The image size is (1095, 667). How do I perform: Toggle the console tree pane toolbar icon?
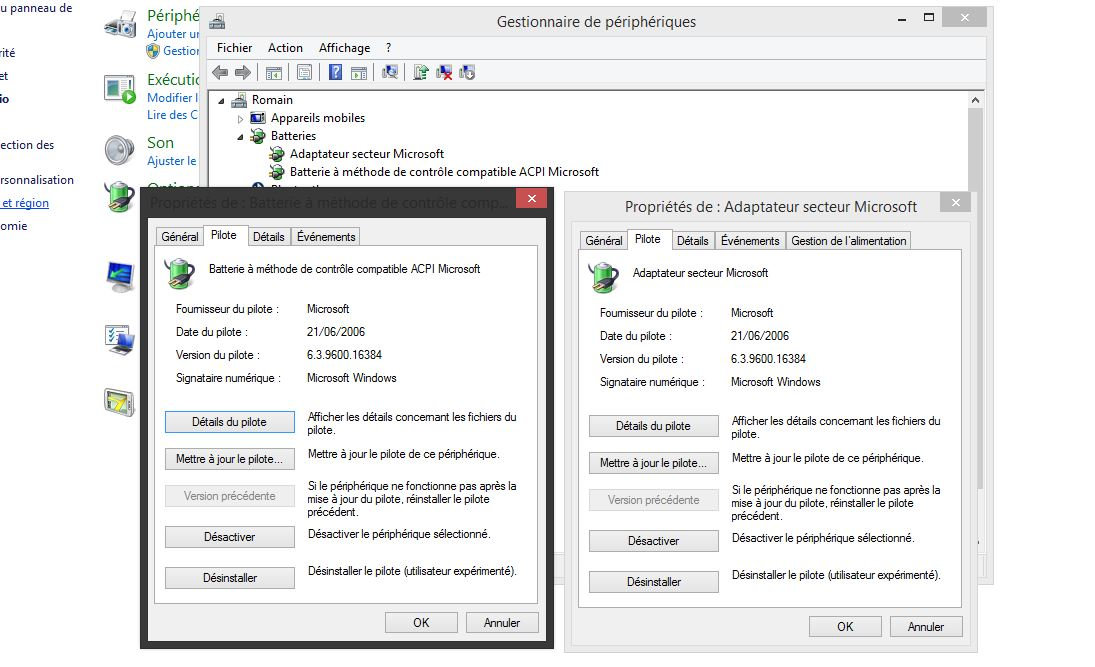[x=274, y=73]
